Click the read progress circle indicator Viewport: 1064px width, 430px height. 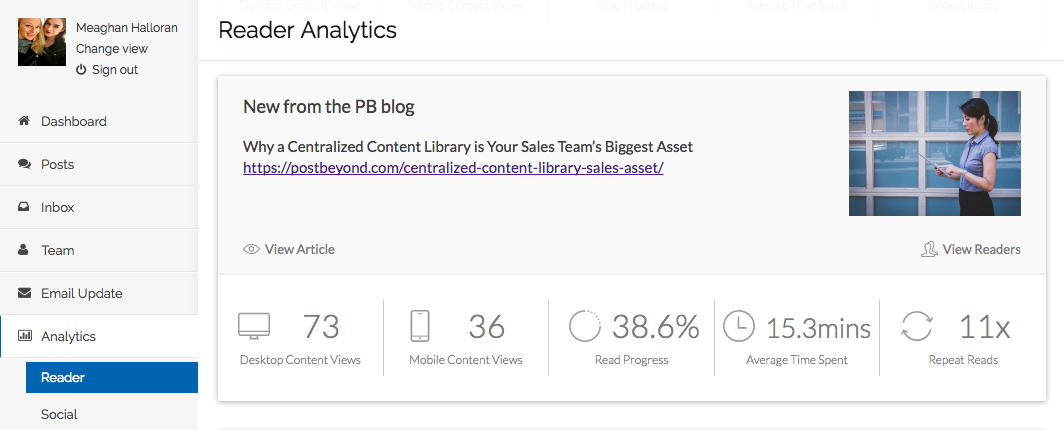tap(585, 327)
